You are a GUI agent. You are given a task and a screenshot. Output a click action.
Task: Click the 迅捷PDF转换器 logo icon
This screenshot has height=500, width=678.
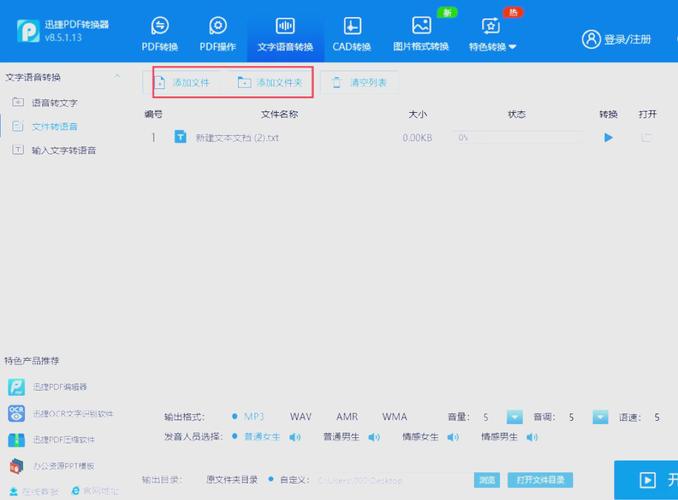pos(28,31)
